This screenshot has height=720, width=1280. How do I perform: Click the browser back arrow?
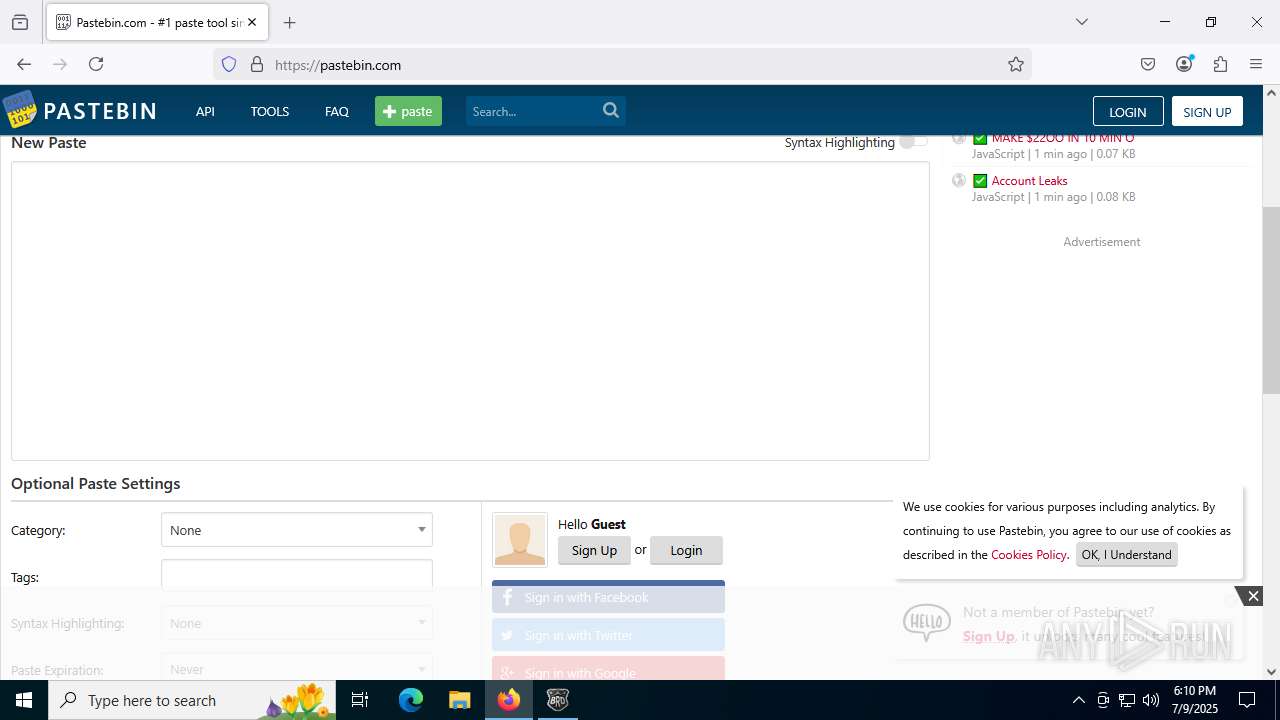click(x=24, y=64)
